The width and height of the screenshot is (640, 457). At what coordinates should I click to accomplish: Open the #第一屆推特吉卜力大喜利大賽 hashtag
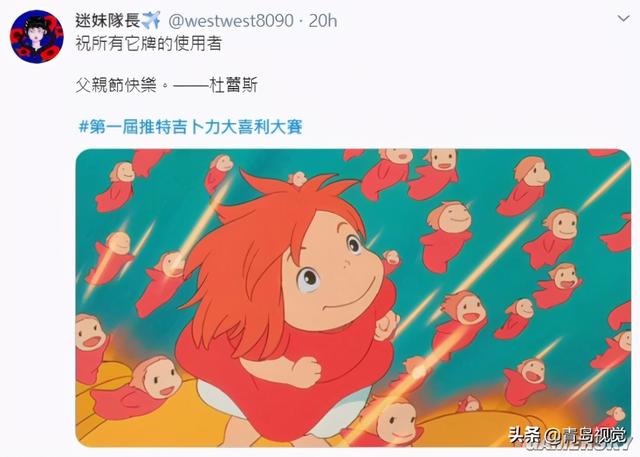191,127
